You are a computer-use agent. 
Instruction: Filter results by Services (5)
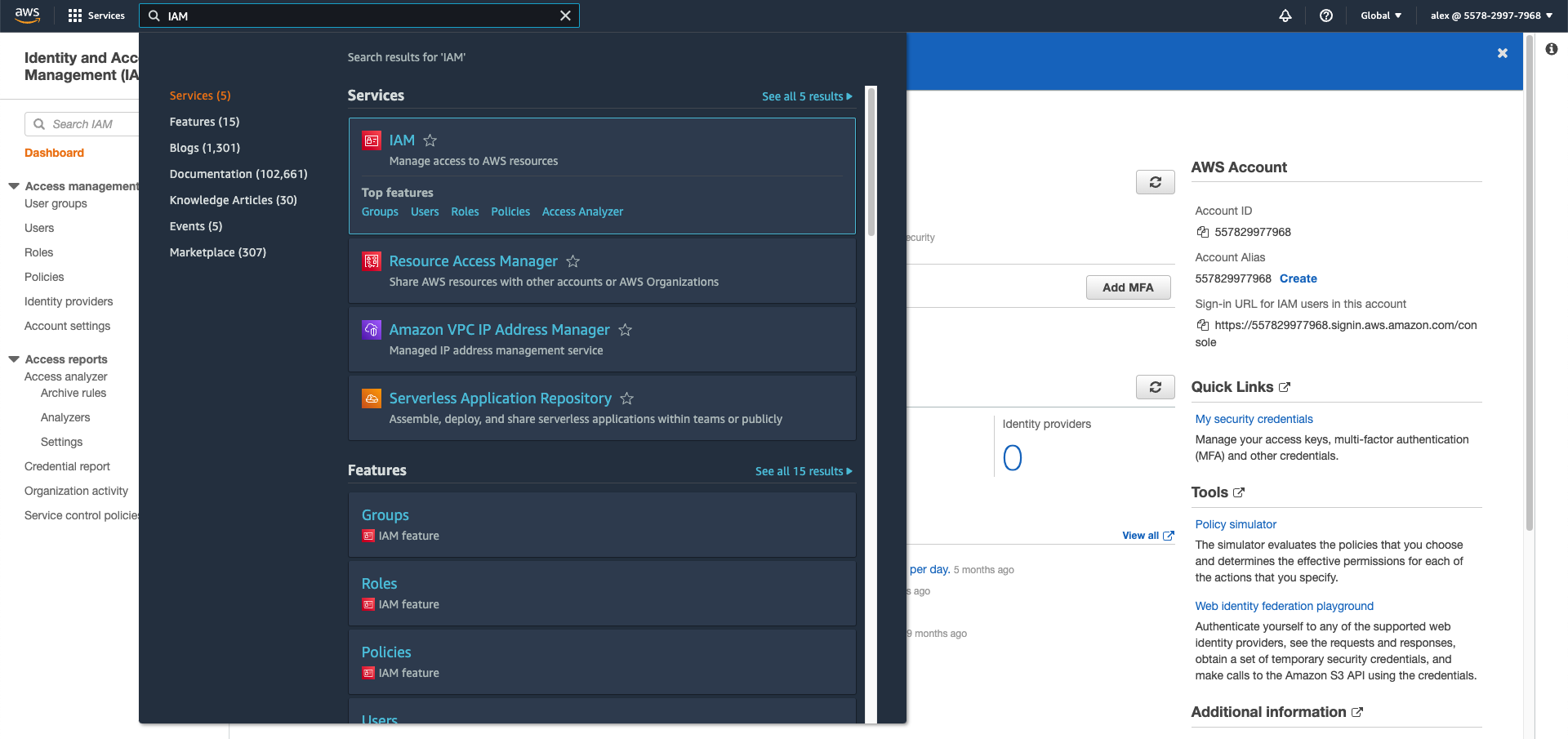(x=200, y=96)
